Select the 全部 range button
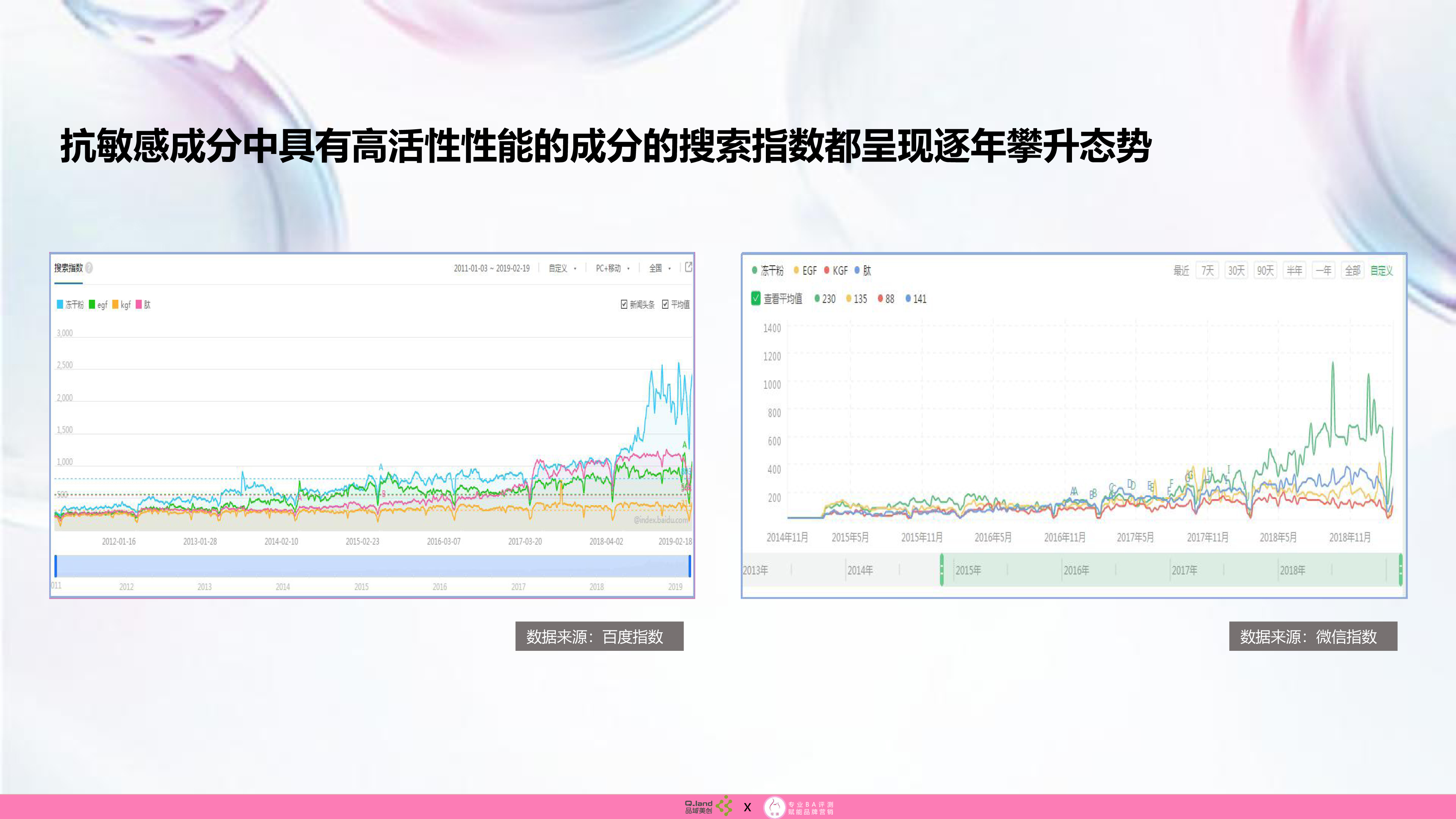The width and height of the screenshot is (1456, 819). click(x=1353, y=271)
